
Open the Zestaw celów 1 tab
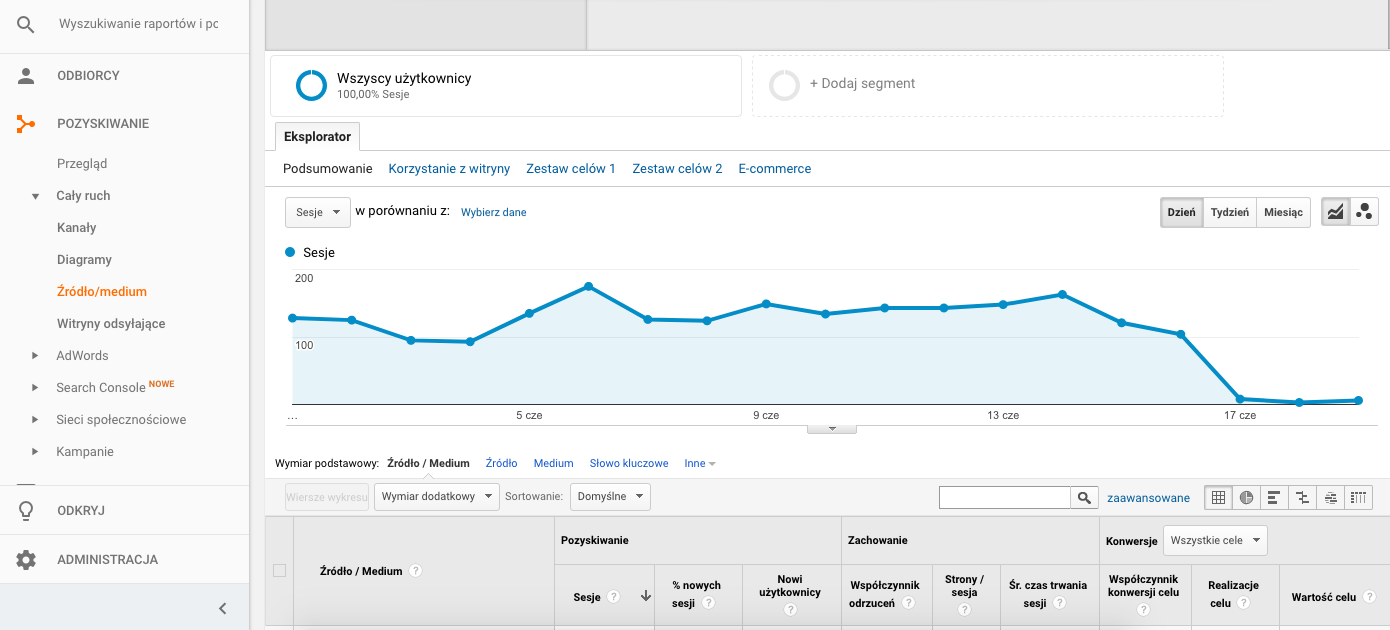(570, 168)
